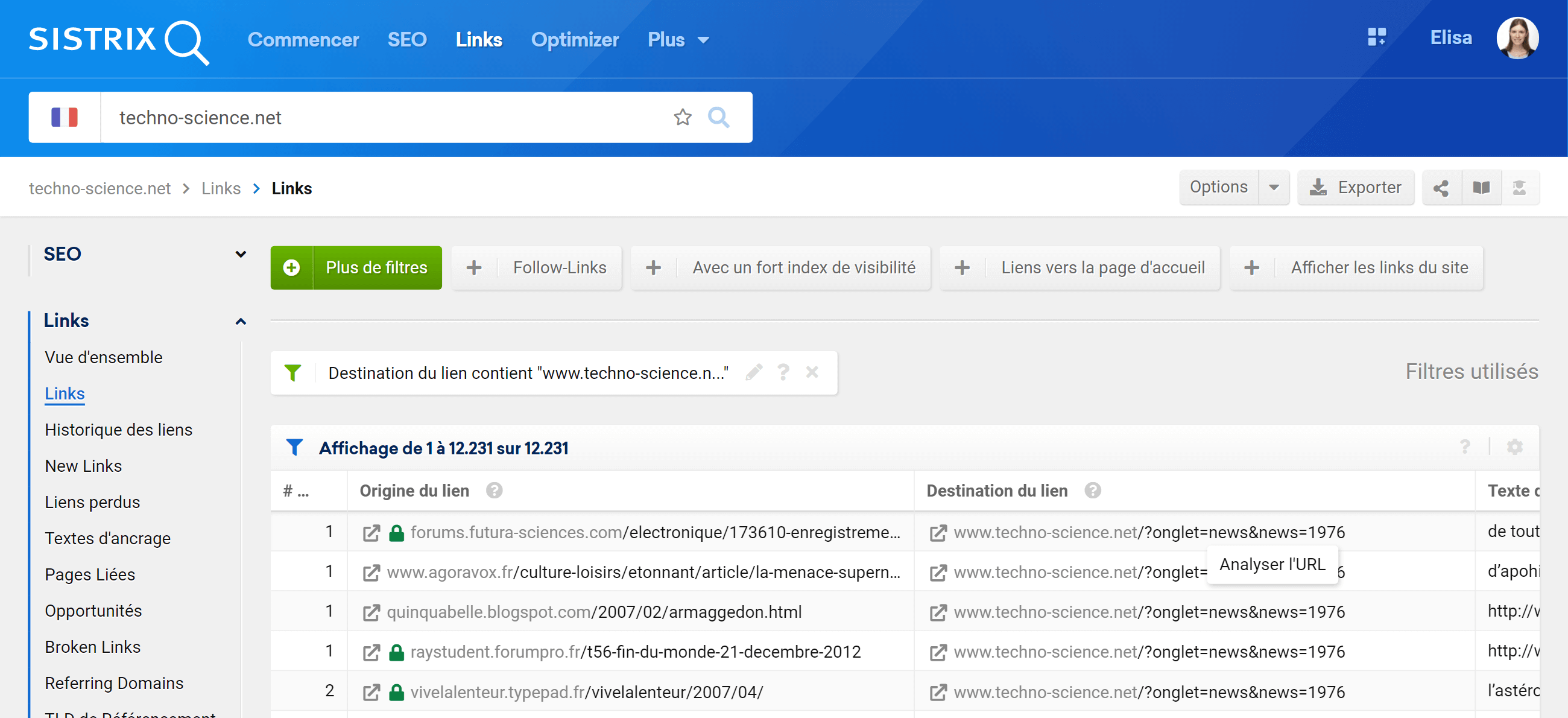The width and height of the screenshot is (1568, 718).
Task: Go to the SEO top navigation tab
Action: (407, 40)
